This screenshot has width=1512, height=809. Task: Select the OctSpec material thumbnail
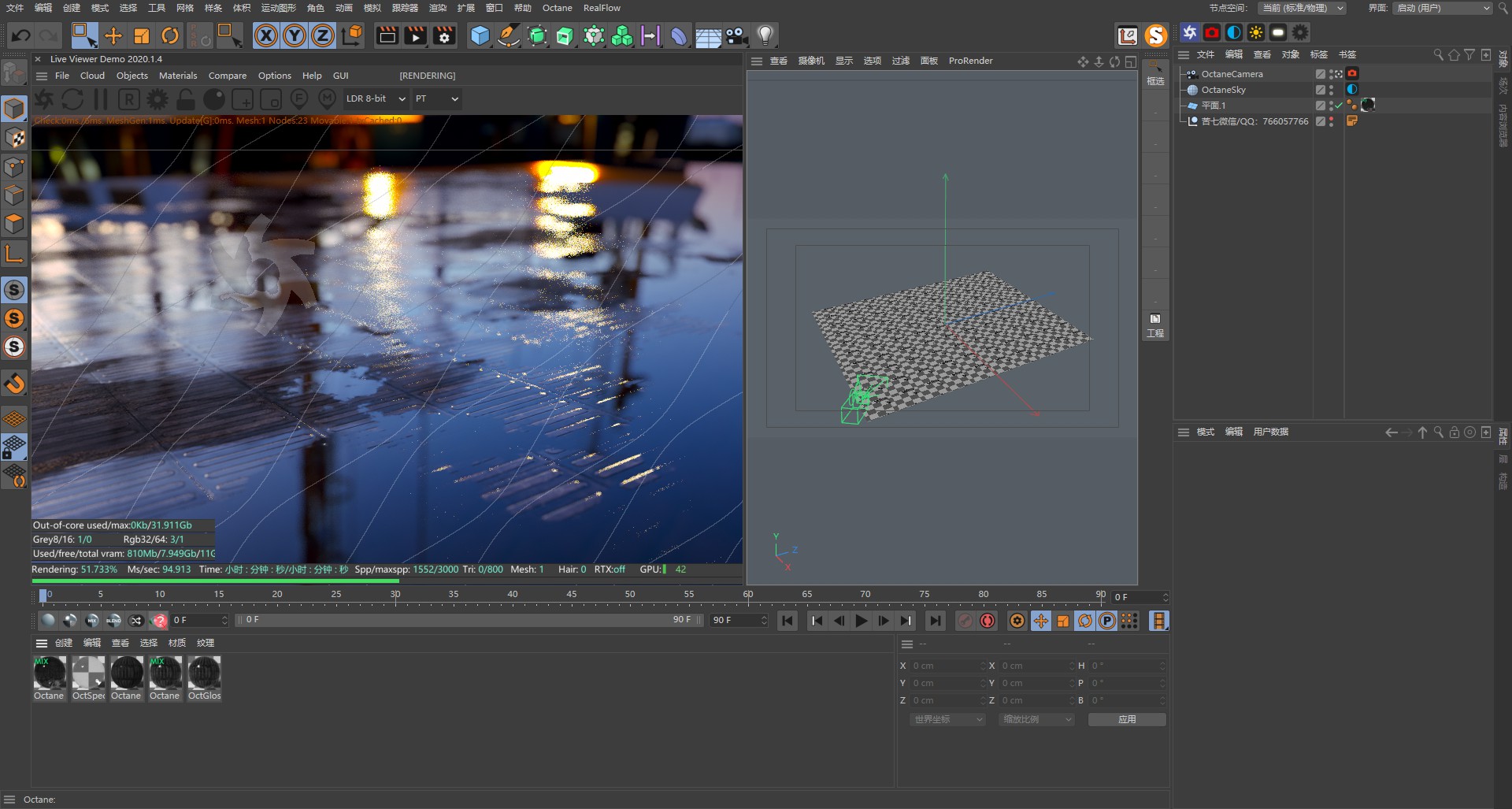tap(88, 674)
